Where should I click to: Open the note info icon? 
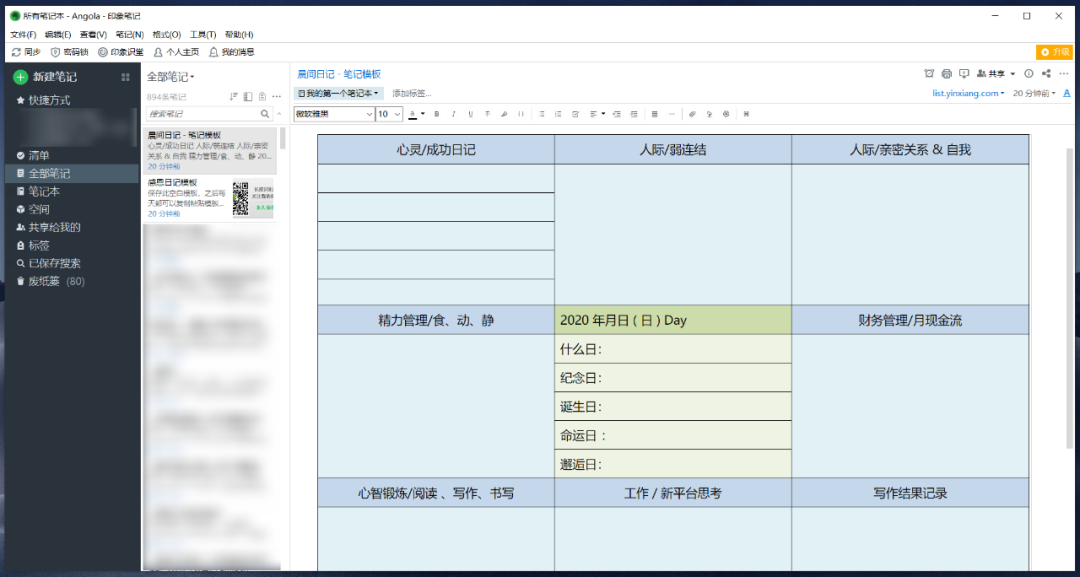tap(1029, 74)
